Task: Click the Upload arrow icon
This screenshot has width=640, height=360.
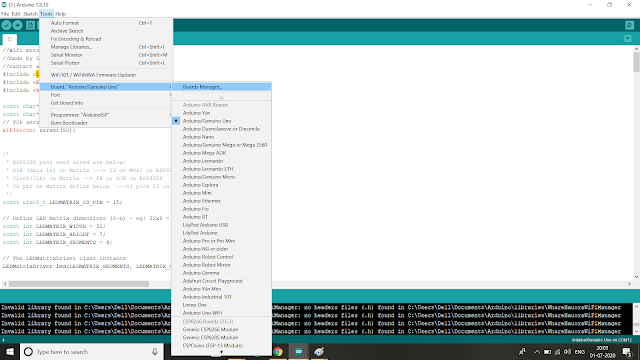Action: coord(18,25)
